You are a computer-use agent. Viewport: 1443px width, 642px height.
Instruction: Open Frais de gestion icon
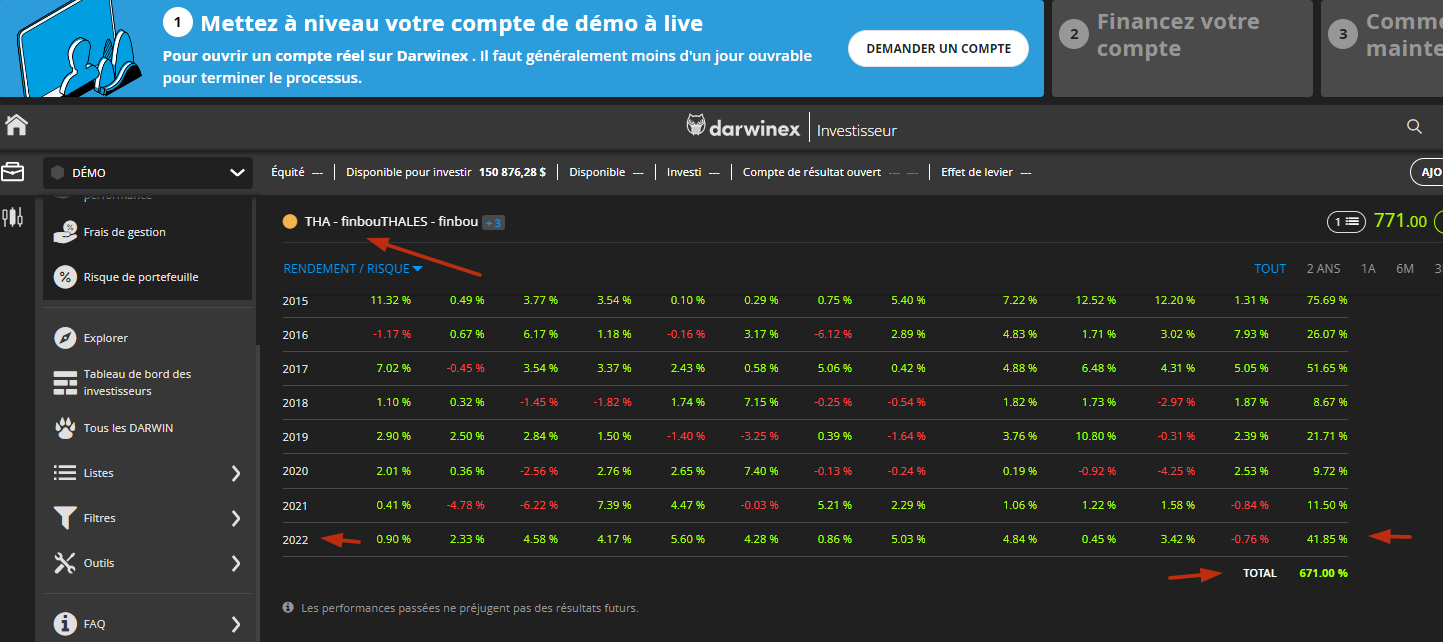65,232
